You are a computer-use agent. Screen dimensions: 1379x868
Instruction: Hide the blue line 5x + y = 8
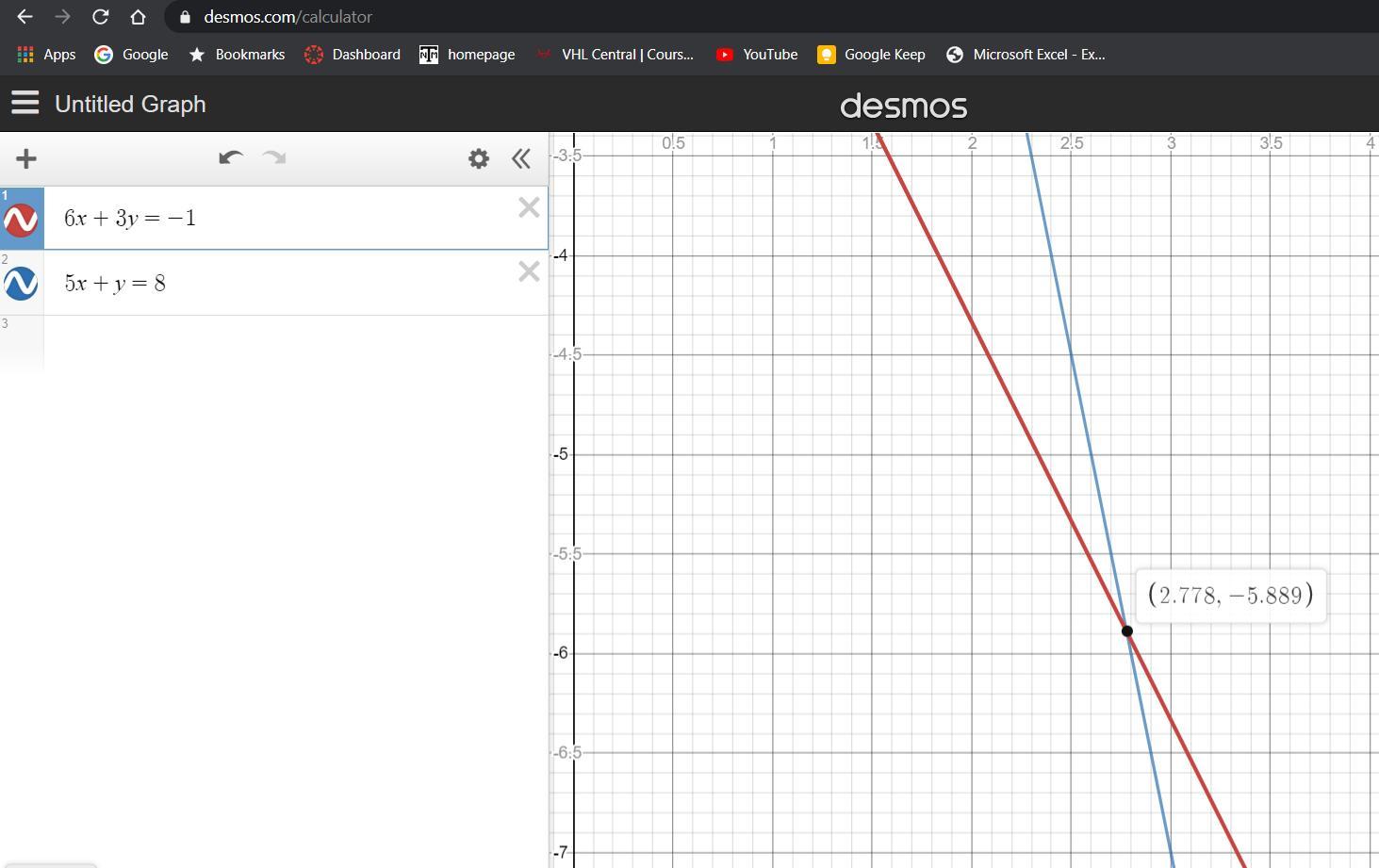pos(21,283)
